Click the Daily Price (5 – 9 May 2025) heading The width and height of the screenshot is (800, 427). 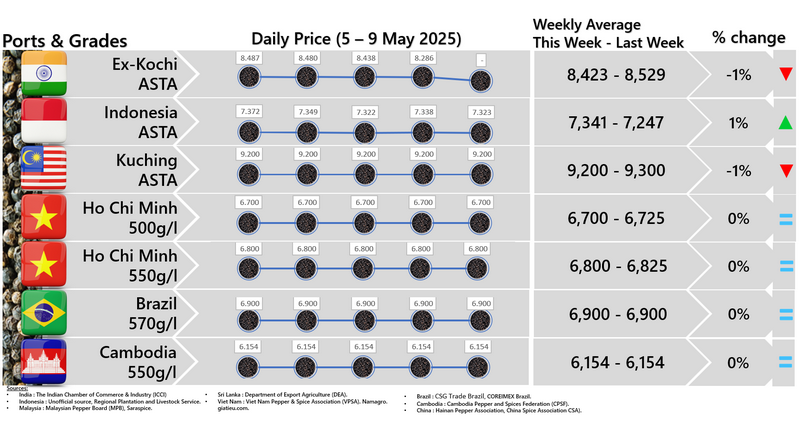click(x=356, y=39)
